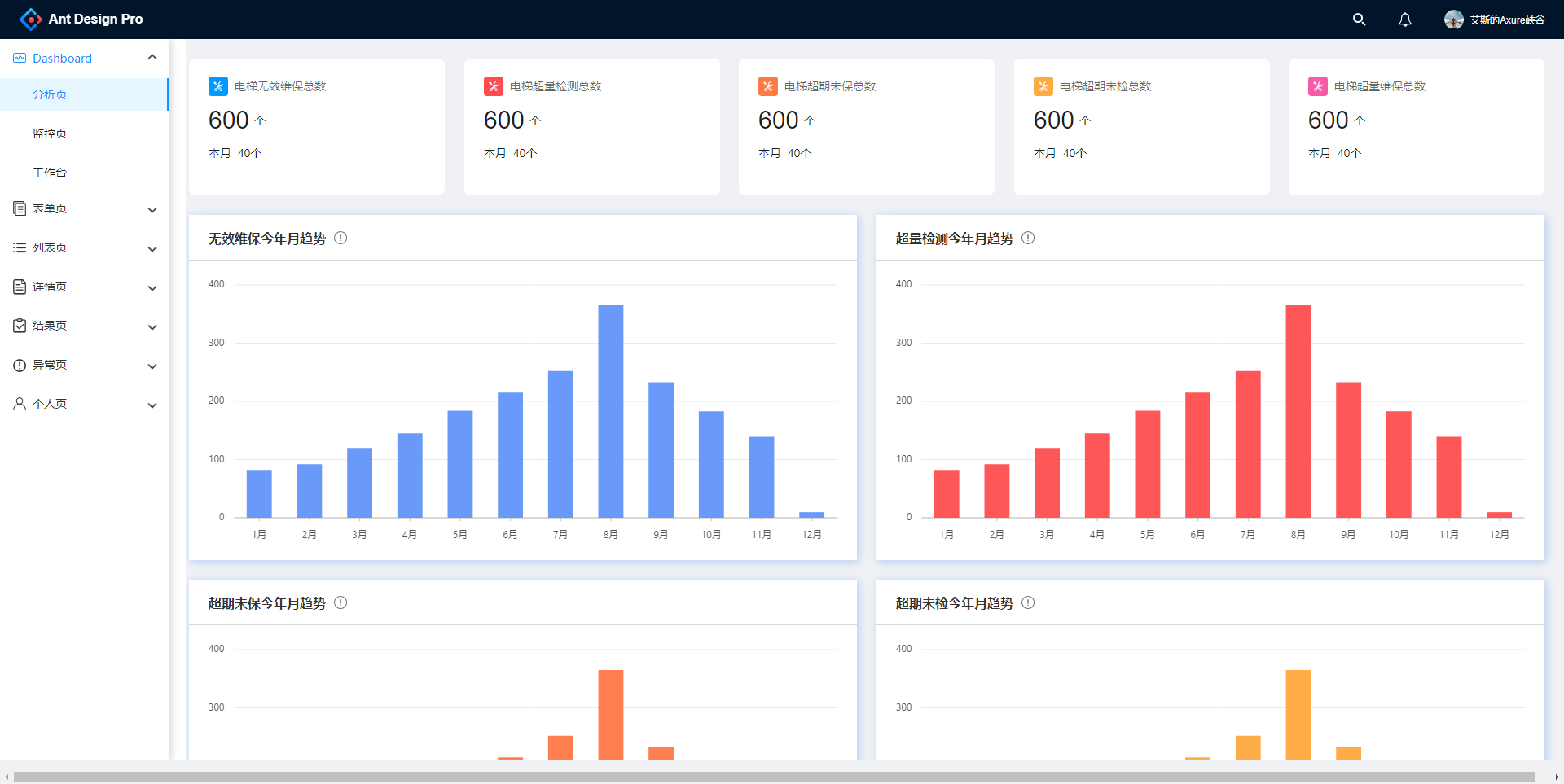
Task: Click the red icon of 电梯超量检测总数 card
Action: coord(494,86)
